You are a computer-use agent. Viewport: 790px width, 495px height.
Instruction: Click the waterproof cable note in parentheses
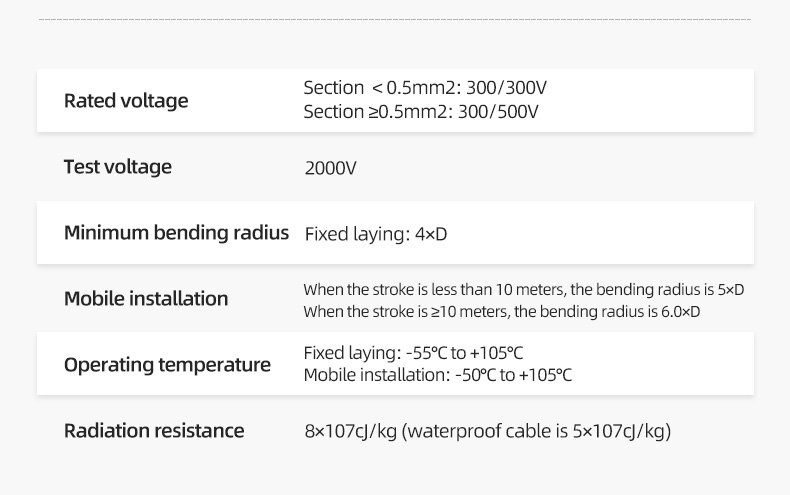coord(536,432)
